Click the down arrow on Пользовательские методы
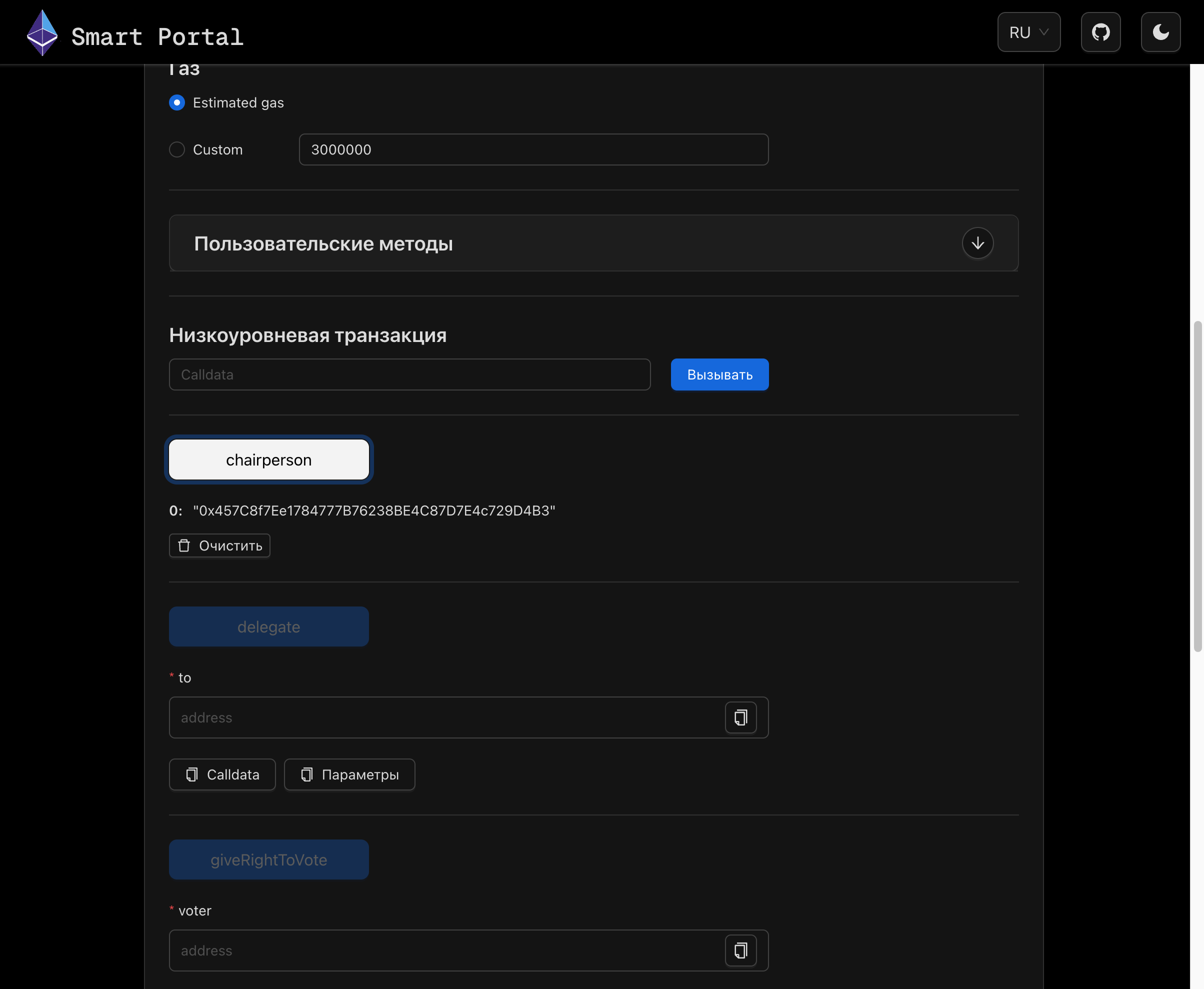This screenshot has height=989, width=1204. (977, 242)
